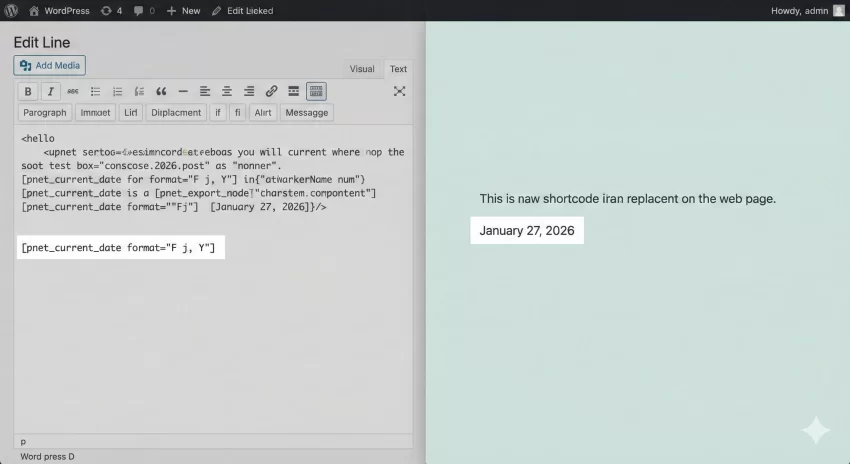Insert a numbered list

[x=117, y=92]
